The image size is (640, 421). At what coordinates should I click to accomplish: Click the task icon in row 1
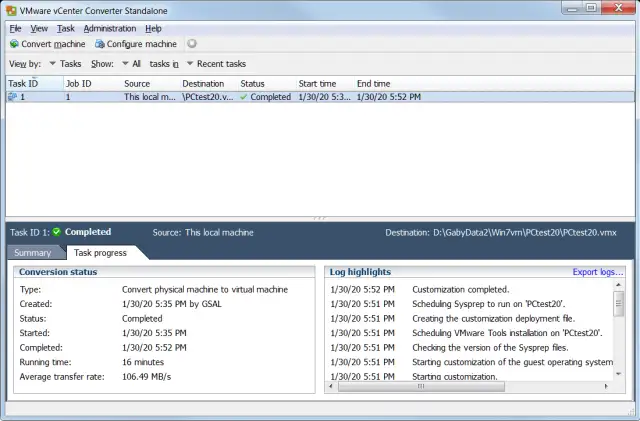click(12, 98)
